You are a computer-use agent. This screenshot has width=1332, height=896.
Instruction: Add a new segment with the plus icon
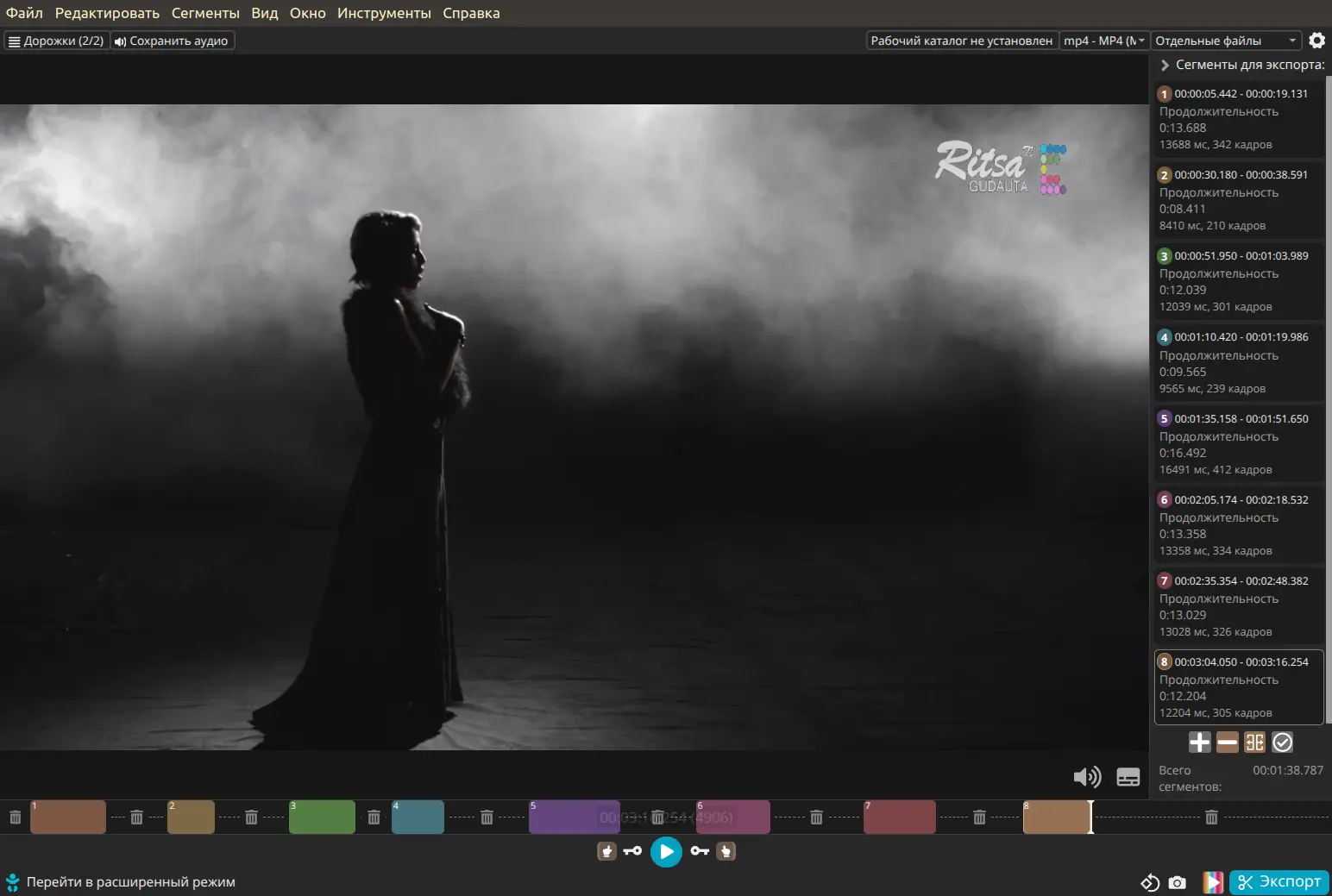pyautogui.click(x=1199, y=742)
